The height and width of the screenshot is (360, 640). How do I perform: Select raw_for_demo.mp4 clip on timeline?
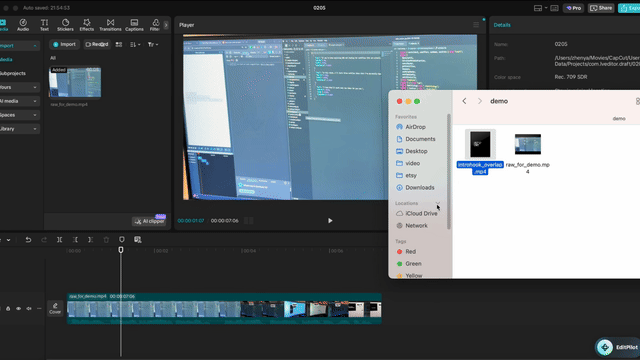(224, 309)
